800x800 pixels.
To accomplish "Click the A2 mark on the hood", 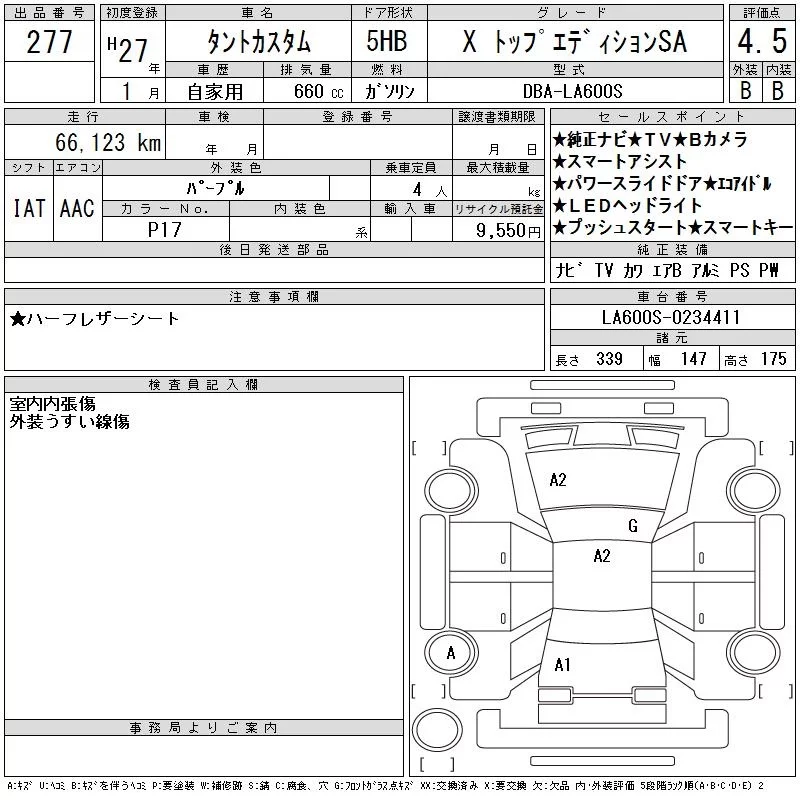I will 558,480.
